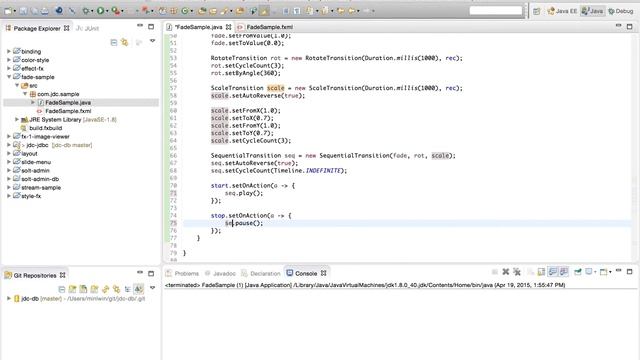The width and height of the screenshot is (640, 360).
Task: Click the Console tab
Action: (x=306, y=273)
